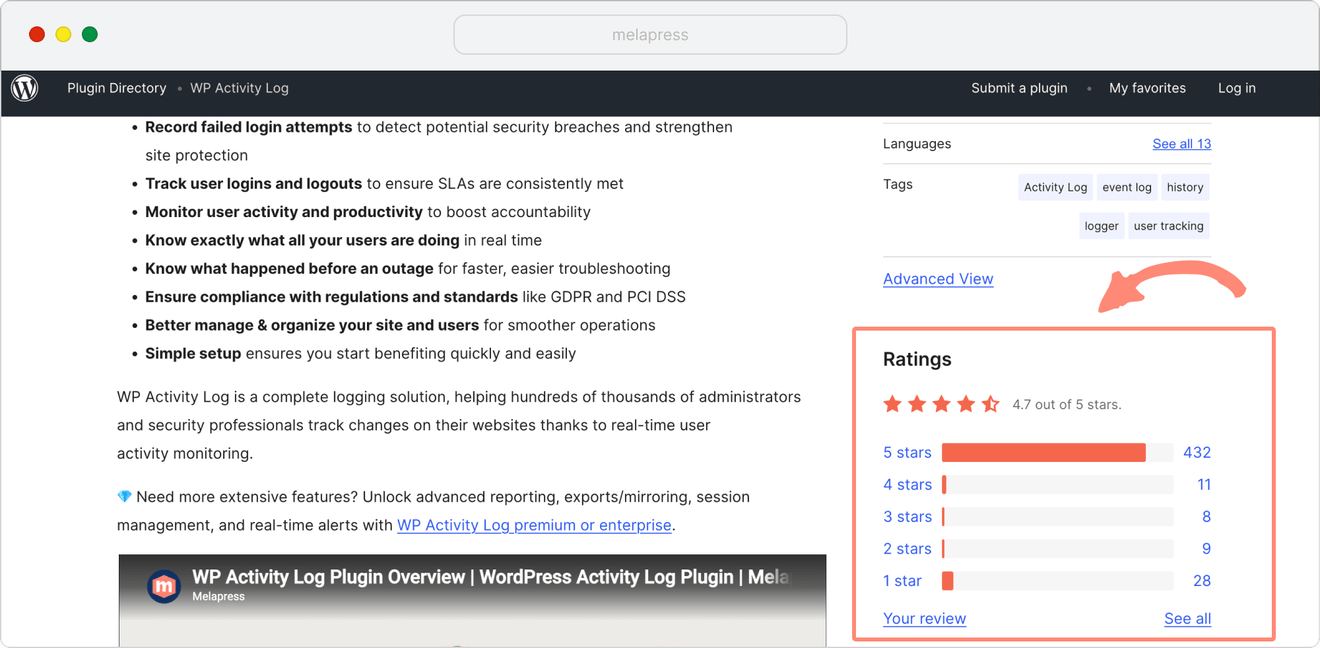Select the user tracking tag
Image resolution: width=1320 pixels, height=648 pixels.
point(1168,226)
